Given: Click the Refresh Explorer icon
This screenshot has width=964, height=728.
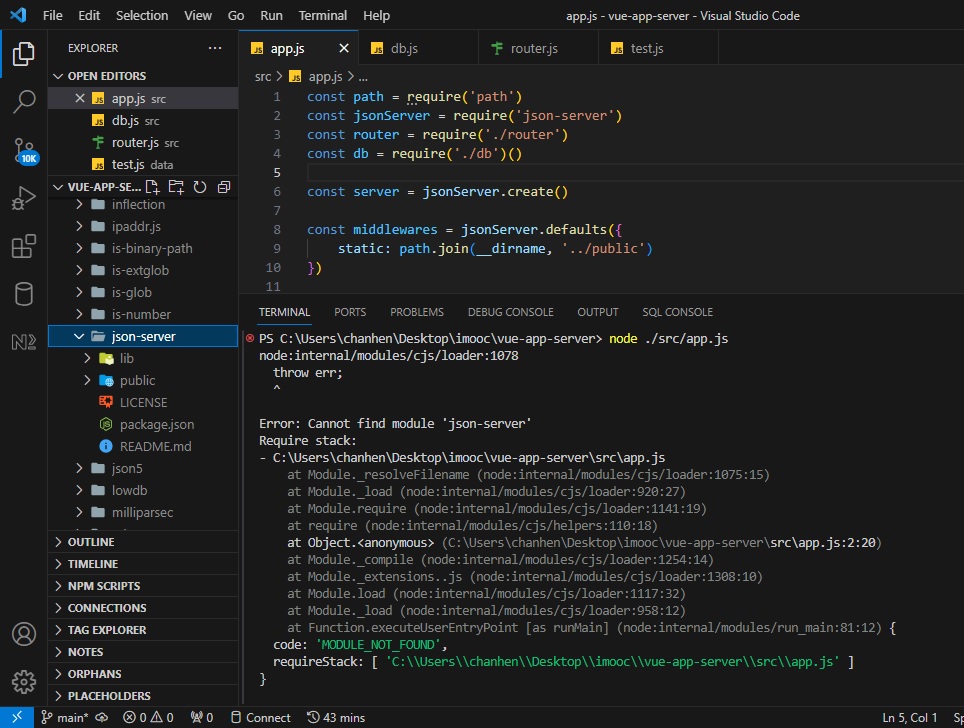Looking at the screenshot, I should click(x=200, y=187).
